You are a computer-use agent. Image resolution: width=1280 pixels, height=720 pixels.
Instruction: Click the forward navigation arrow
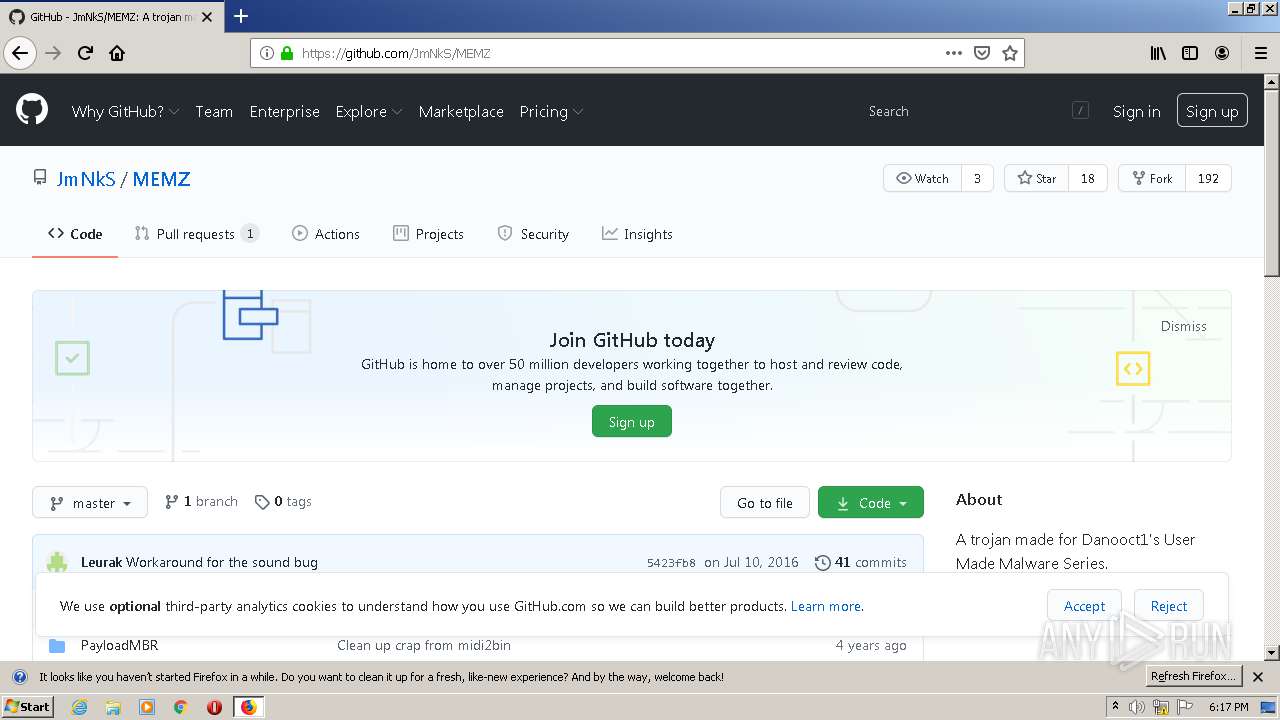(53, 53)
